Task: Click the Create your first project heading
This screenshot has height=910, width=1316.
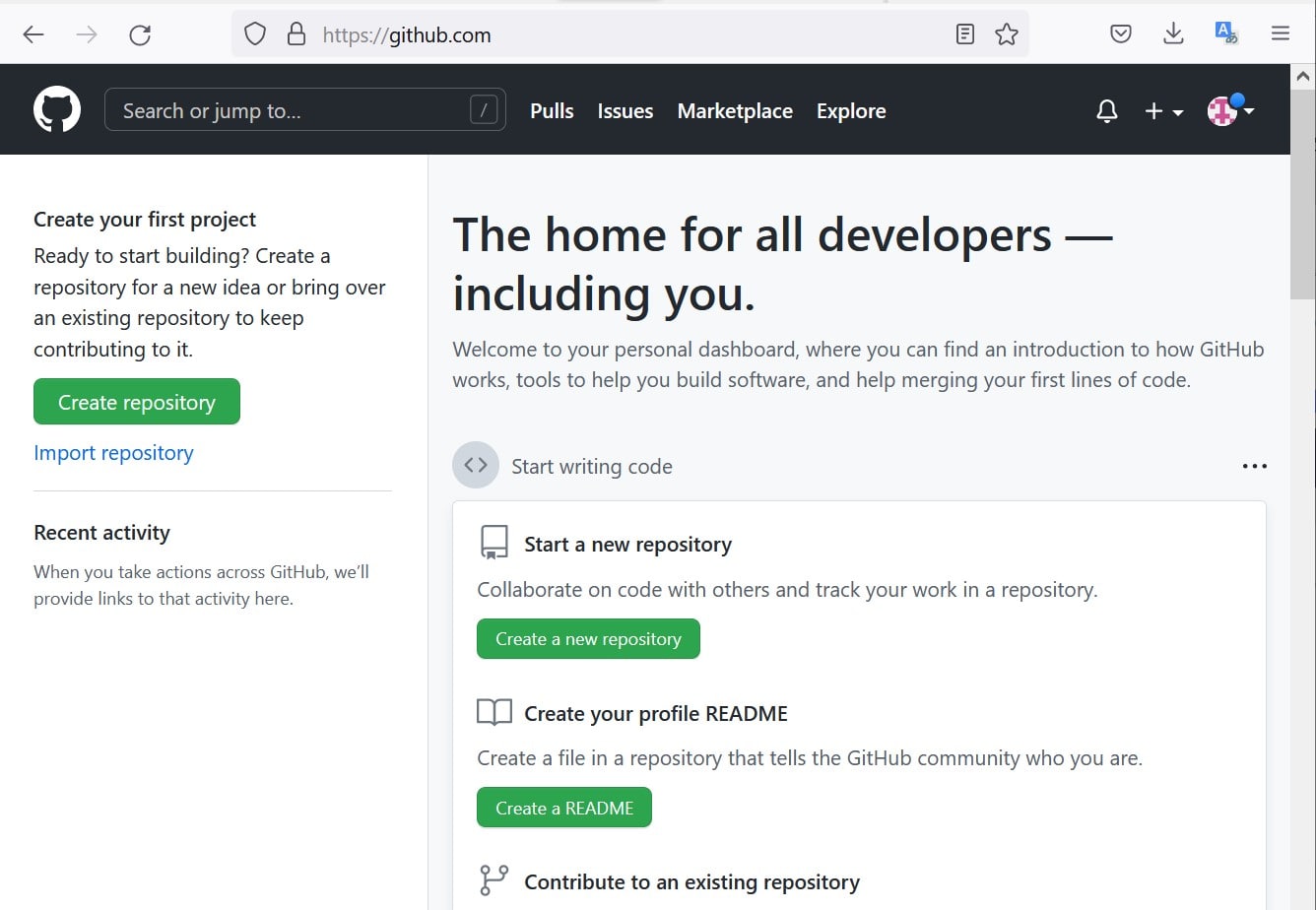Action: (145, 220)
